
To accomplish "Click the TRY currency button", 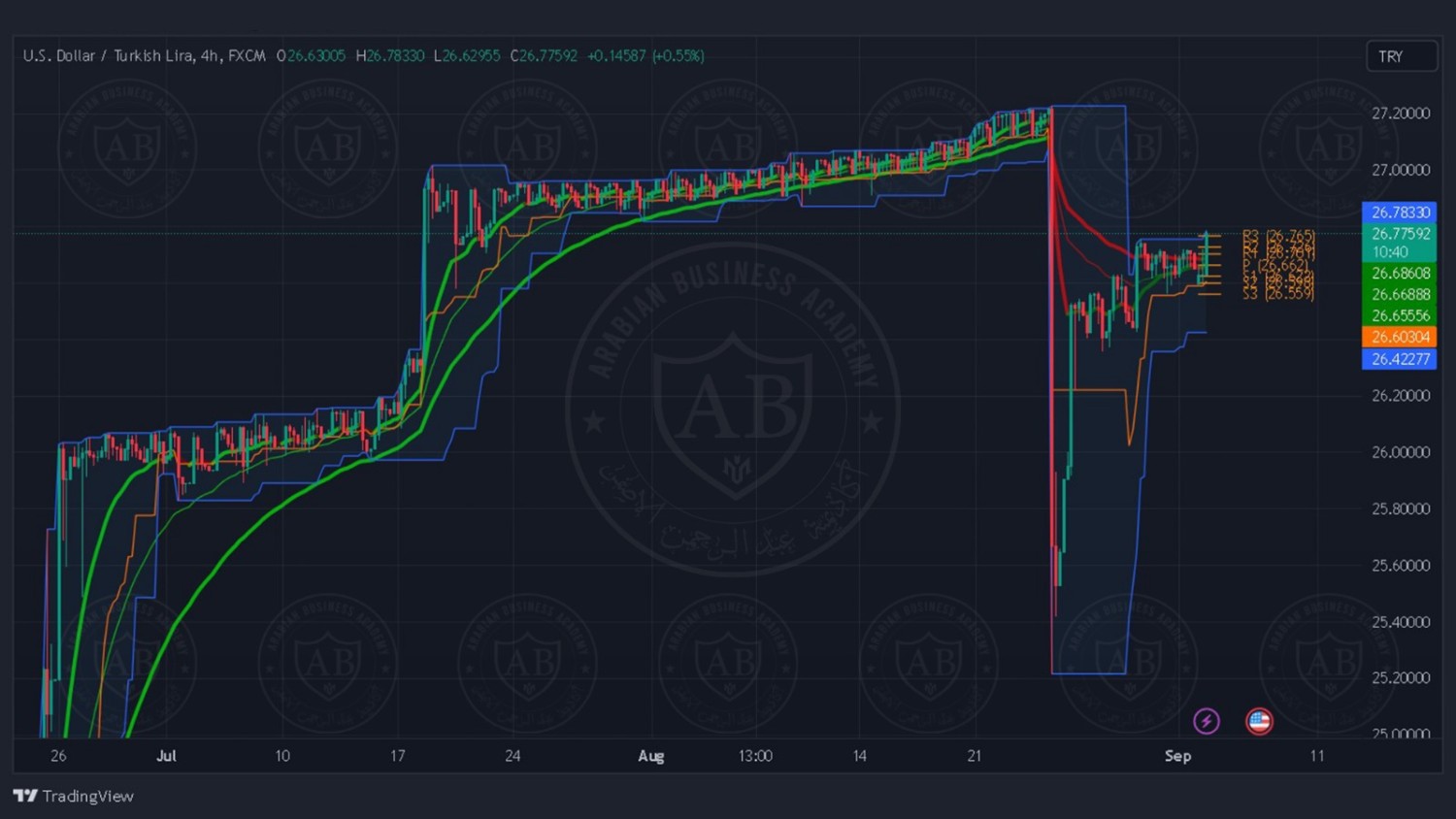I will [x=1401, y=56].
